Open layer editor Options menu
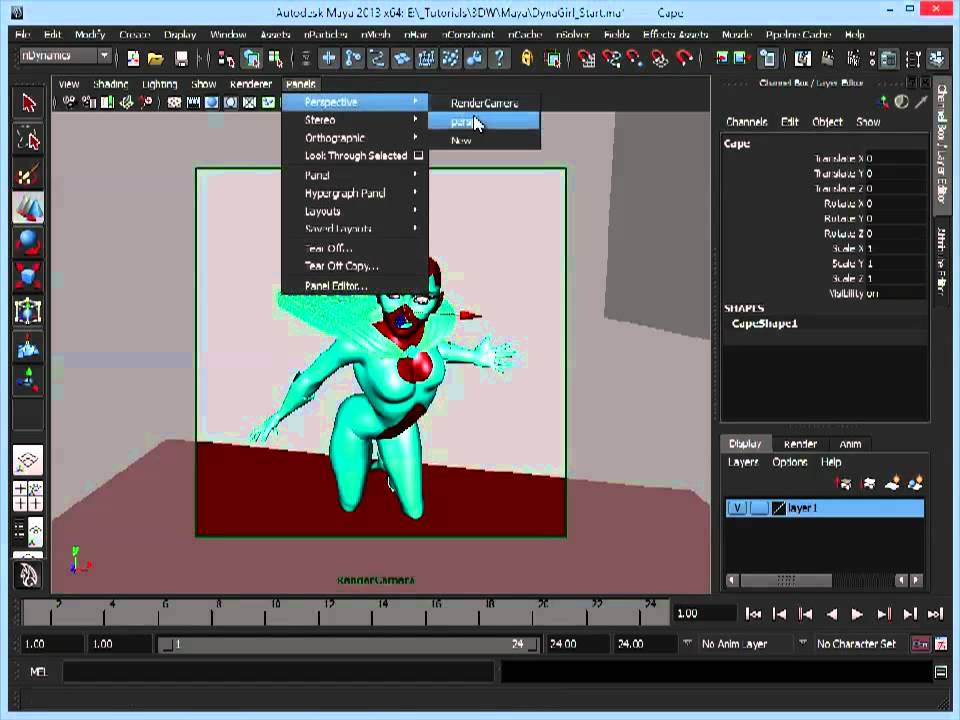Image resolution: width=960 pixels, height=720 pixels. 789,462
